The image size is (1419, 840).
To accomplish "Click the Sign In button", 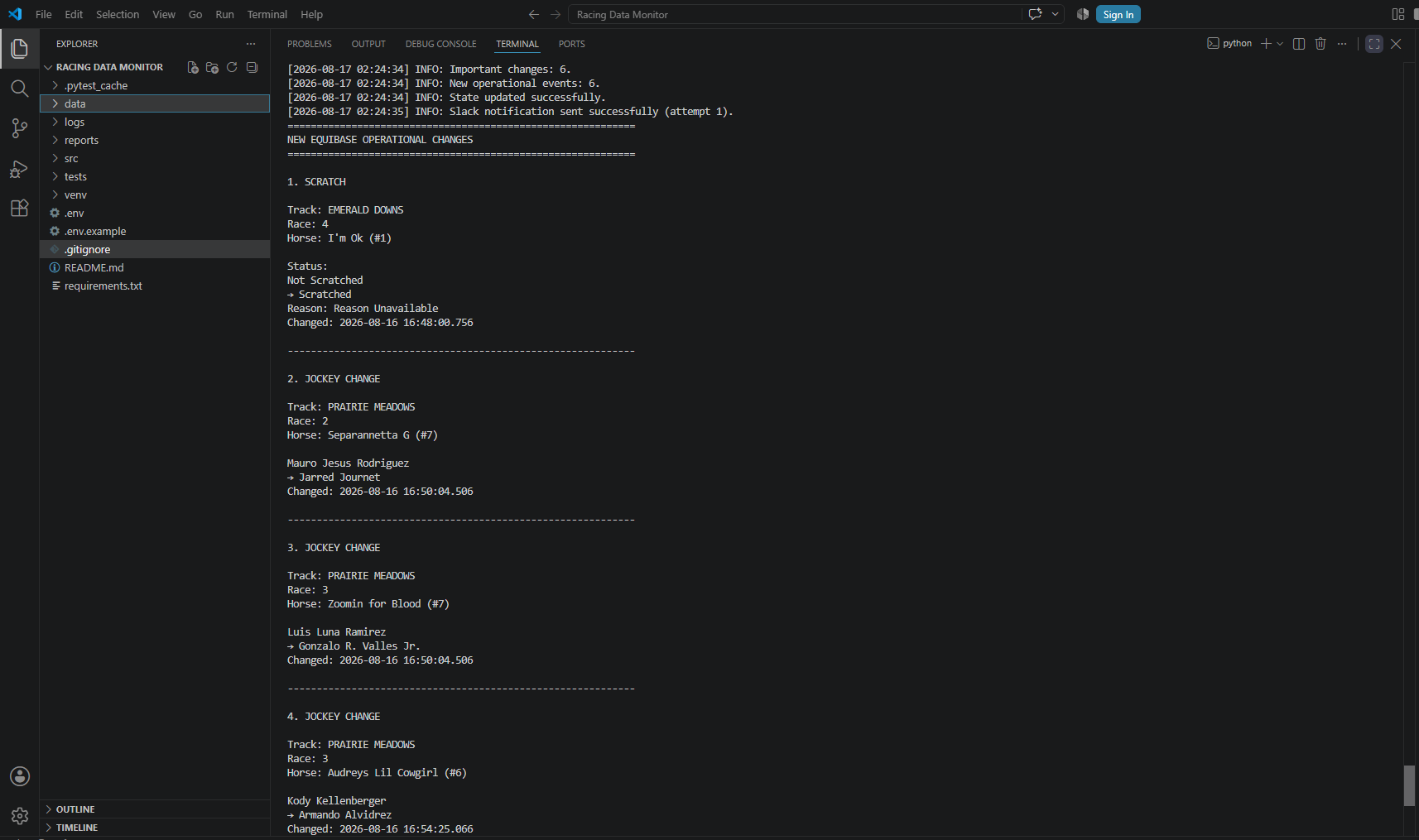I will [1118, 14].
